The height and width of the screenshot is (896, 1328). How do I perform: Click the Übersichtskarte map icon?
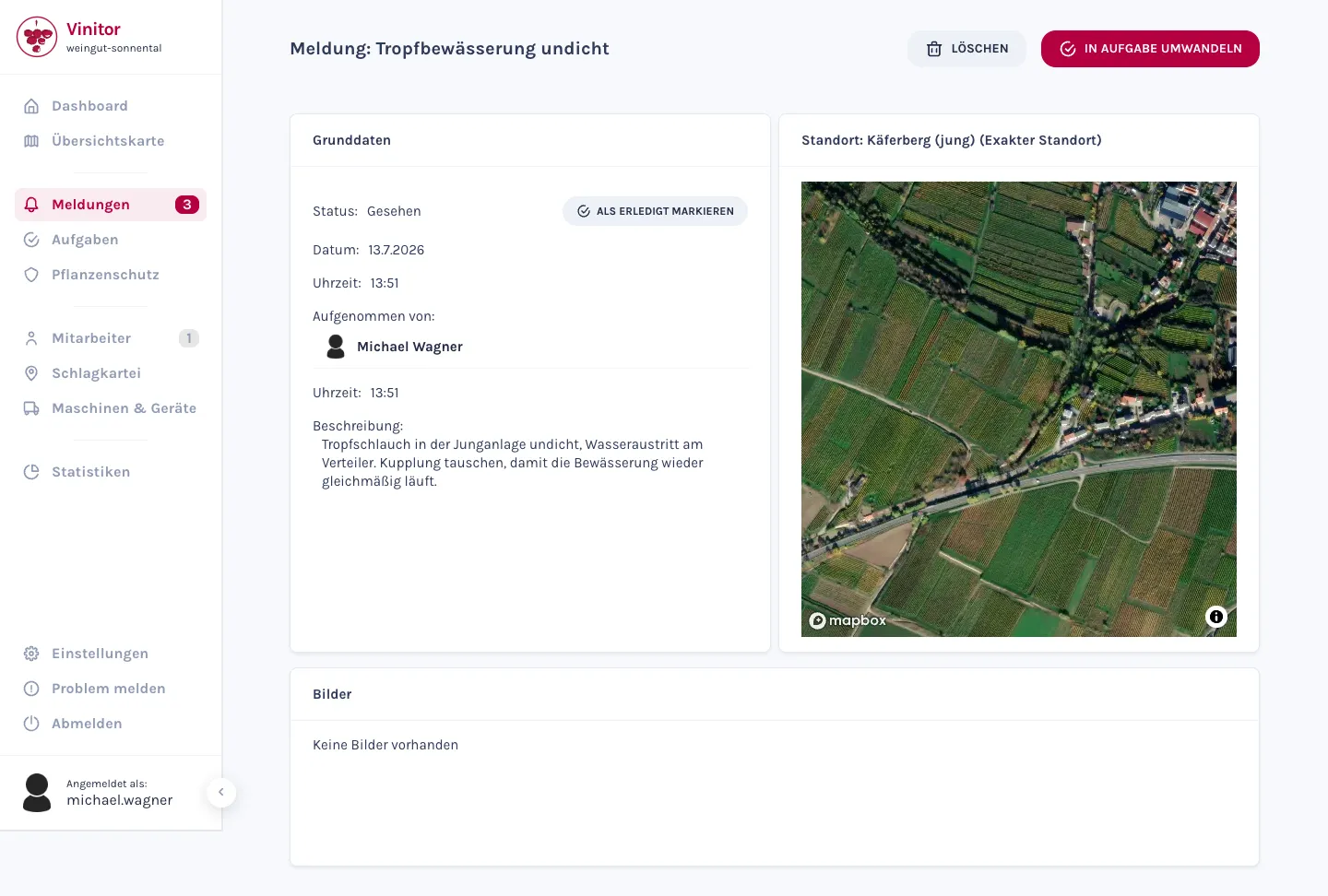click(31, 141)
